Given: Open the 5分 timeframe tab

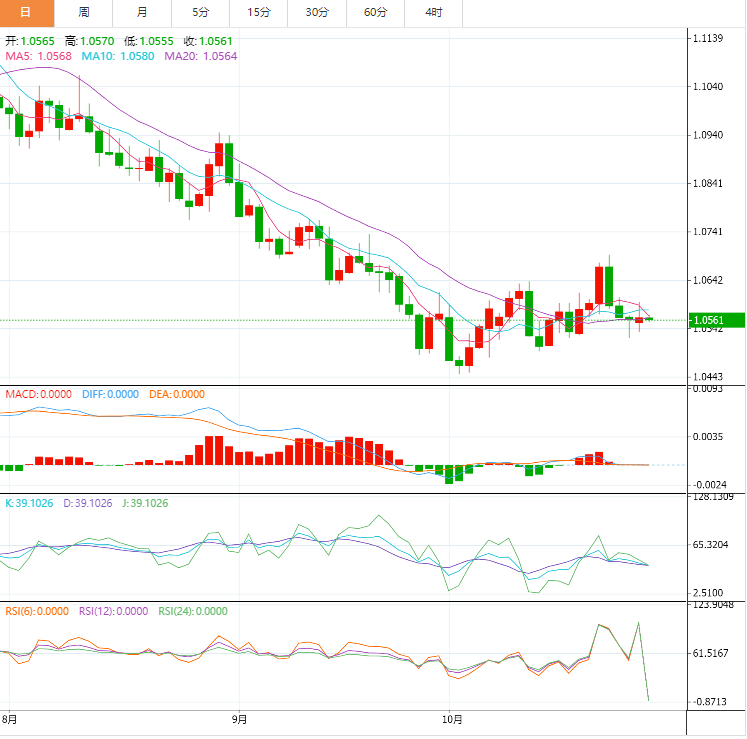Looking at the screenshot, I should click(201, 12).
